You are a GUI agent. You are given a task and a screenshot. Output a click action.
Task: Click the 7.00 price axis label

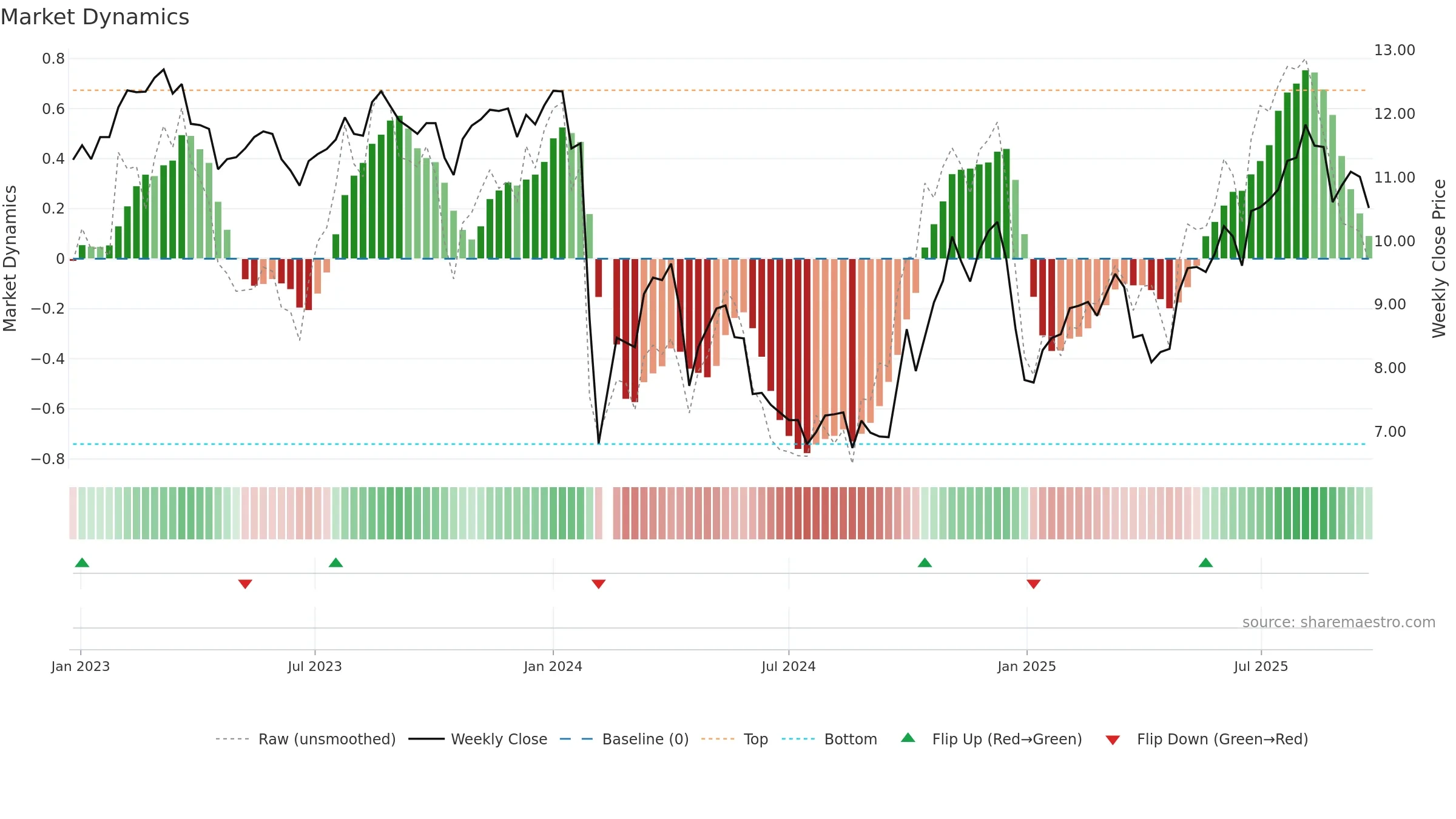point(1390,432)
